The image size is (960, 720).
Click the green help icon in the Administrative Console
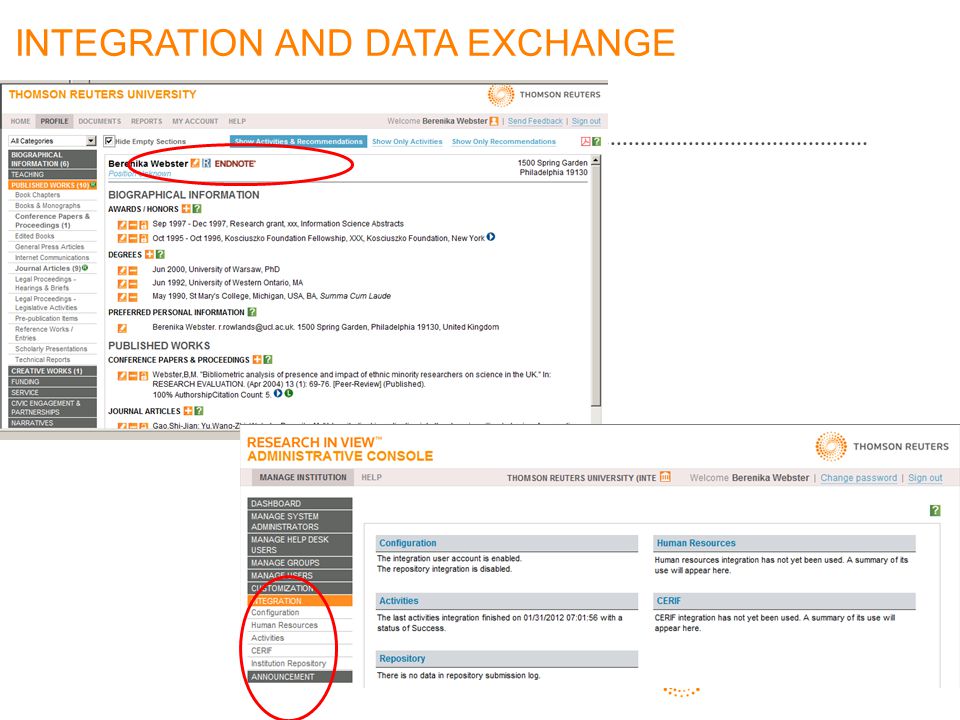(935, 510)
